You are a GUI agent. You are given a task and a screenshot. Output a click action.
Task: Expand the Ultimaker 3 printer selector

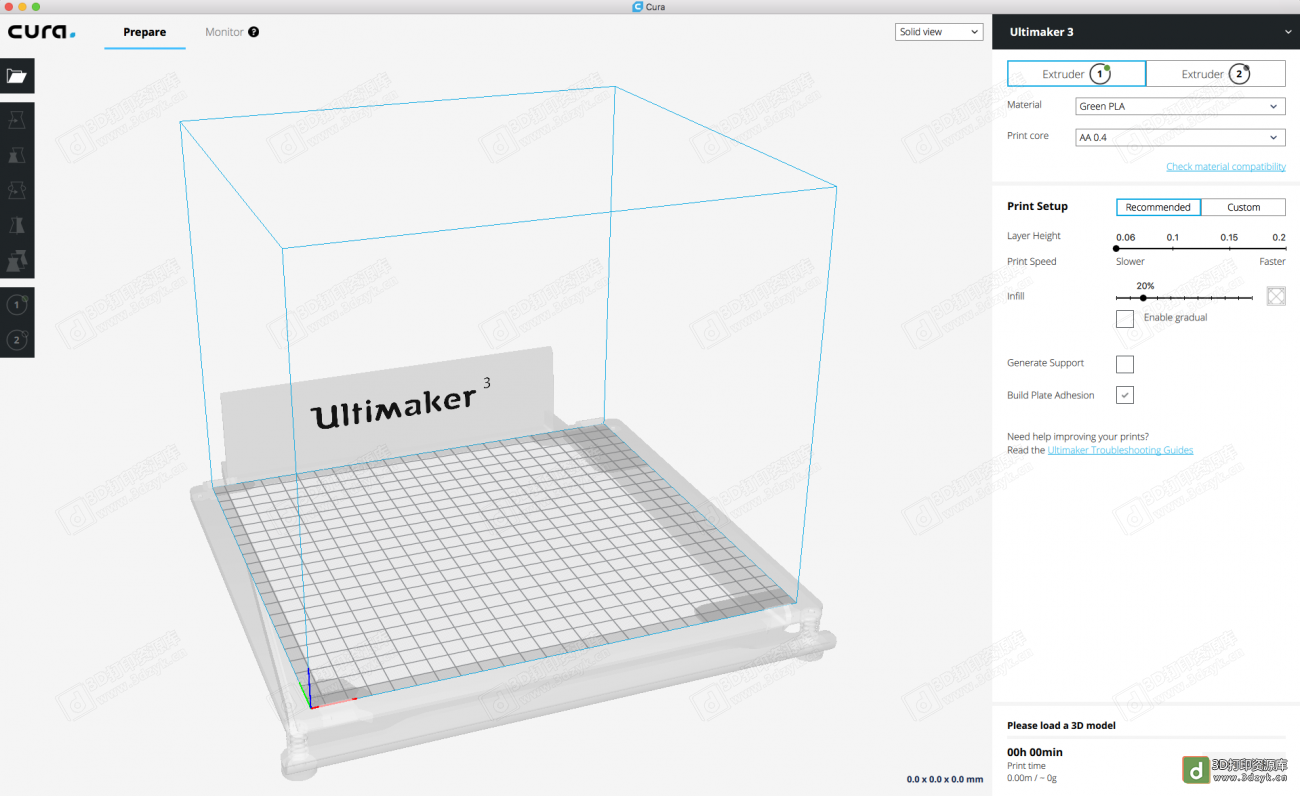coord(1146,32)
